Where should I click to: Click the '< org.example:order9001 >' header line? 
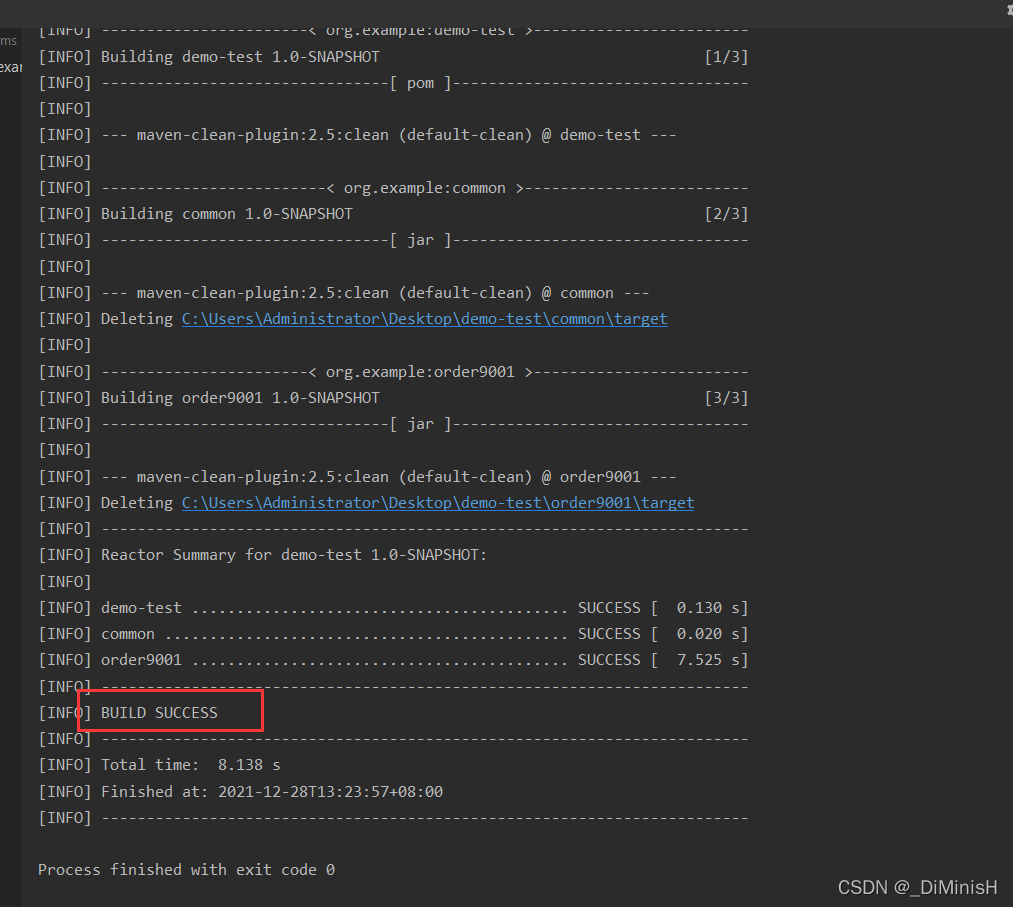[393, 372]
